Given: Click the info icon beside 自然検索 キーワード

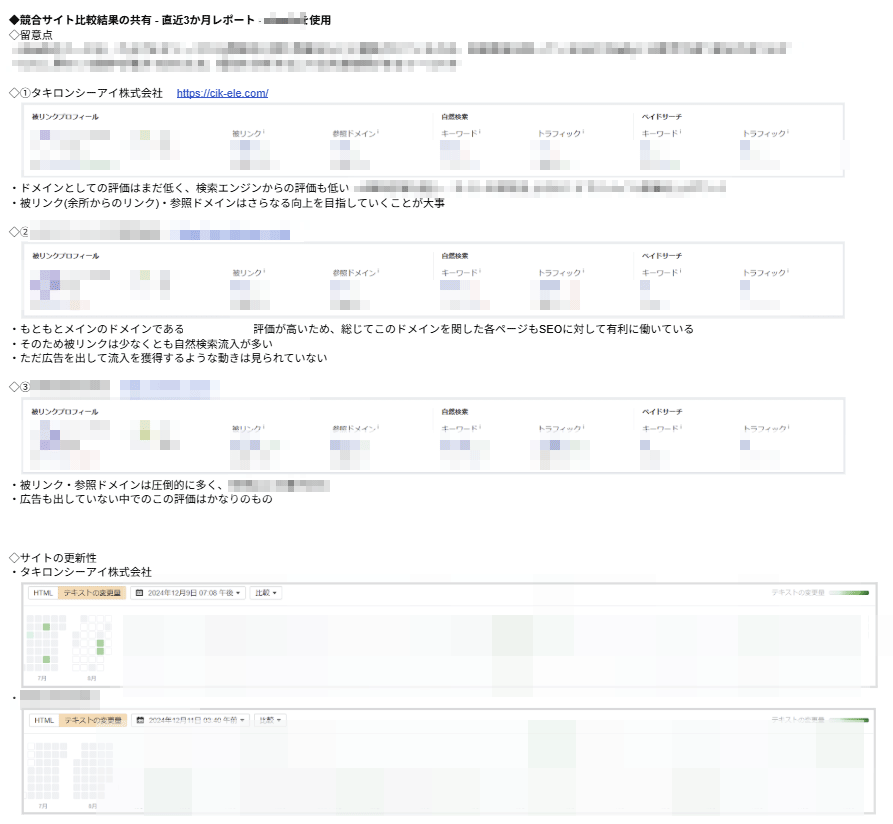Looking at the screenshot, I should (x=482, y=132).
